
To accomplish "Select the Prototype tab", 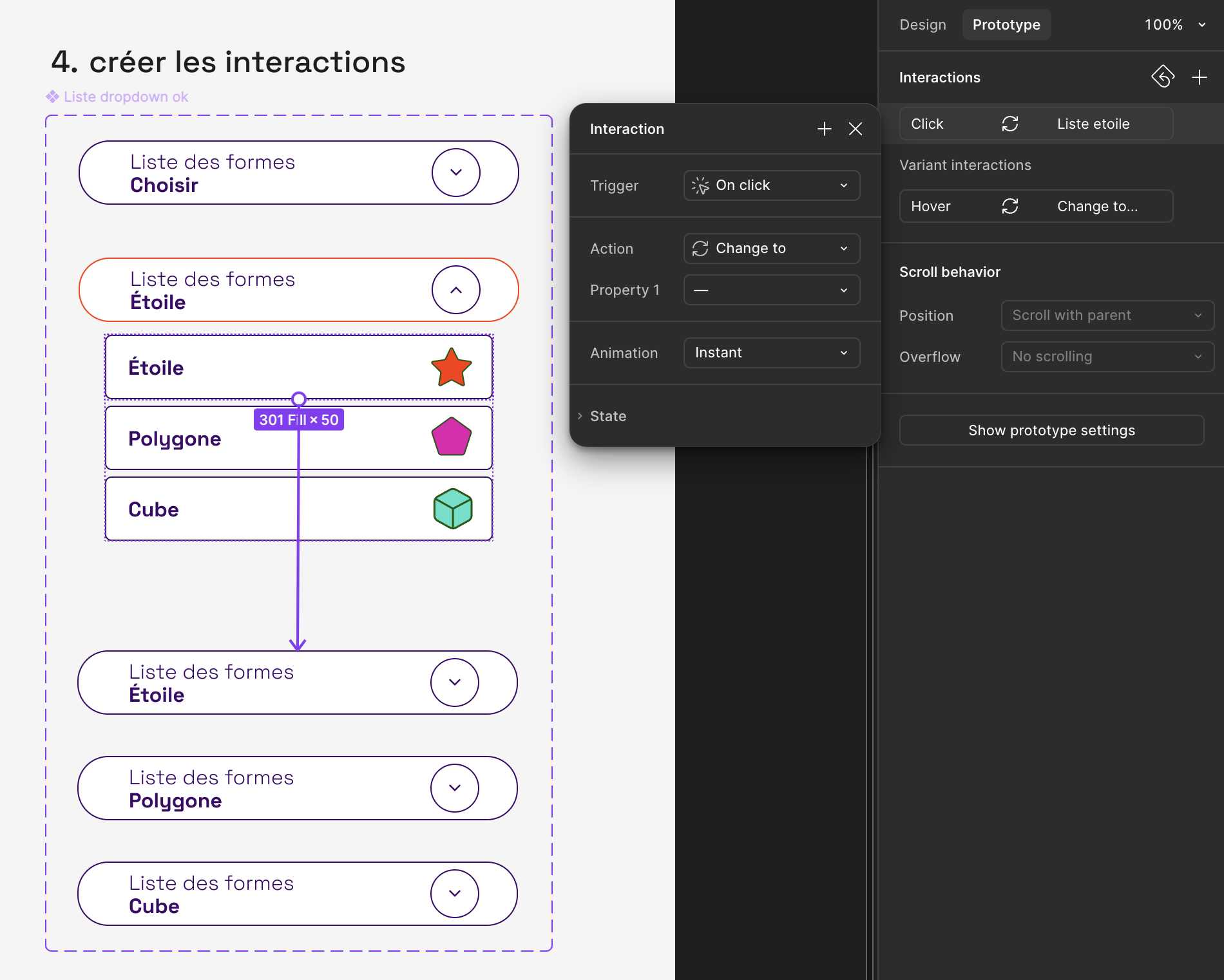I will coord(1006,24).
